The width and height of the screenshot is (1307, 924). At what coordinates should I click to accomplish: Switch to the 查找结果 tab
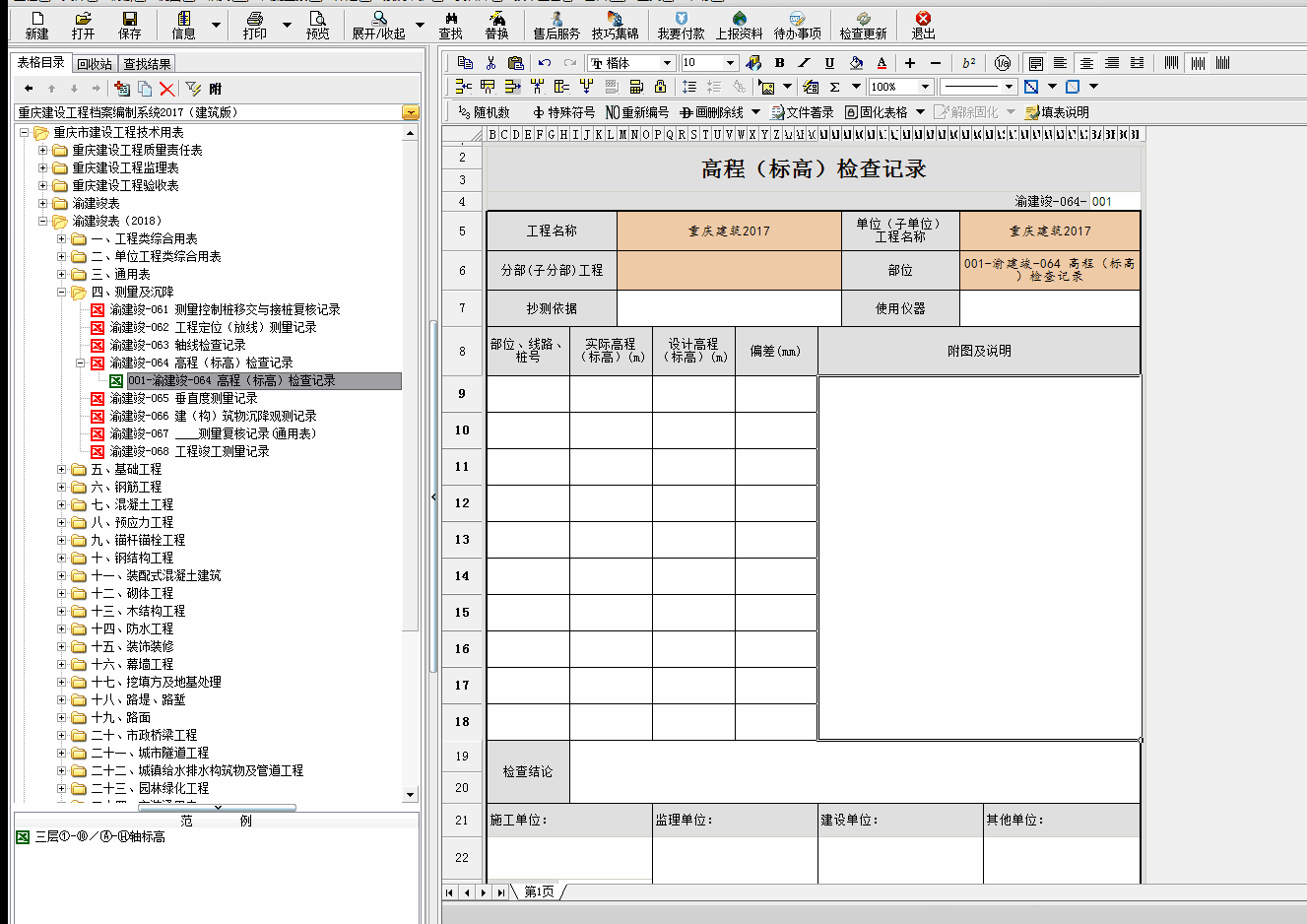[x=147, y=64]
